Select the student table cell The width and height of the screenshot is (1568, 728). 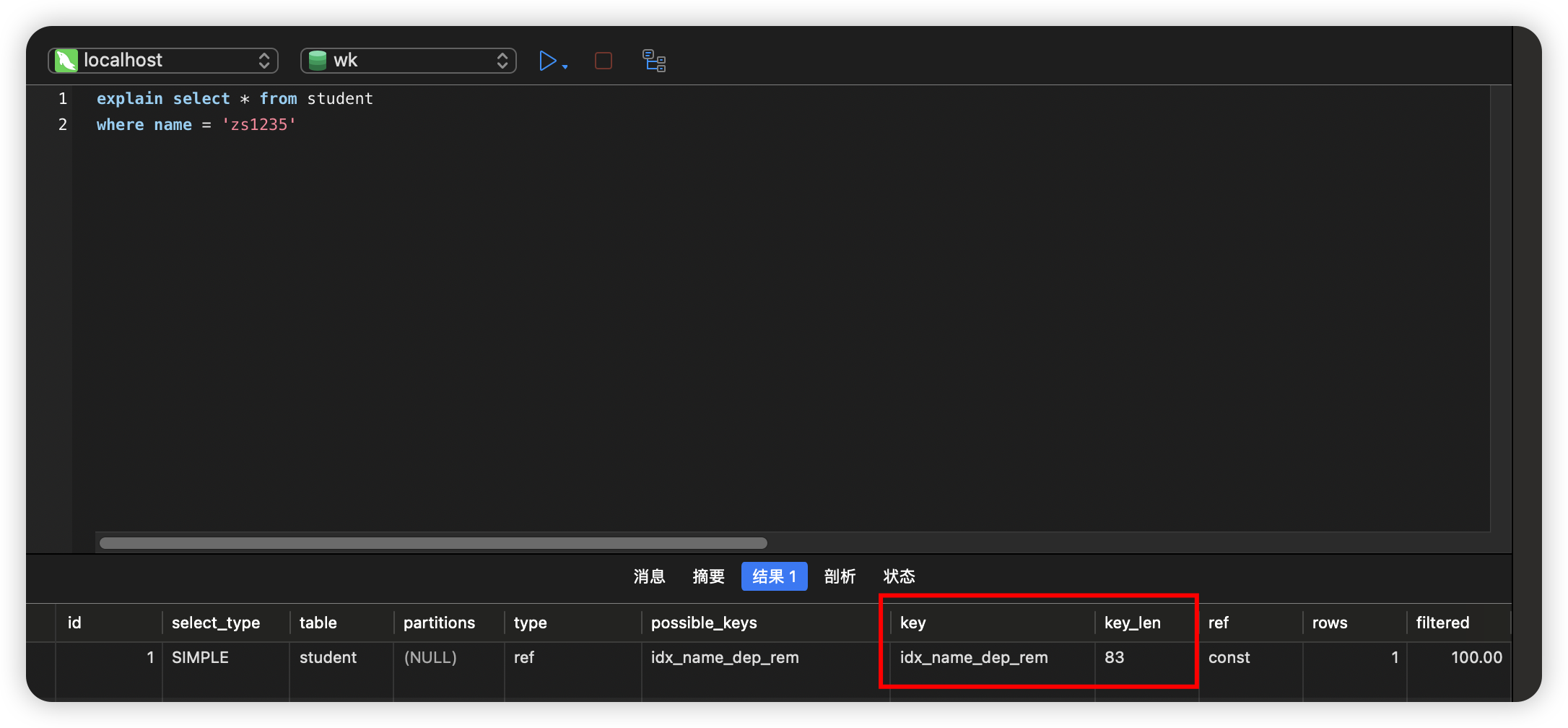click(341, 657)
